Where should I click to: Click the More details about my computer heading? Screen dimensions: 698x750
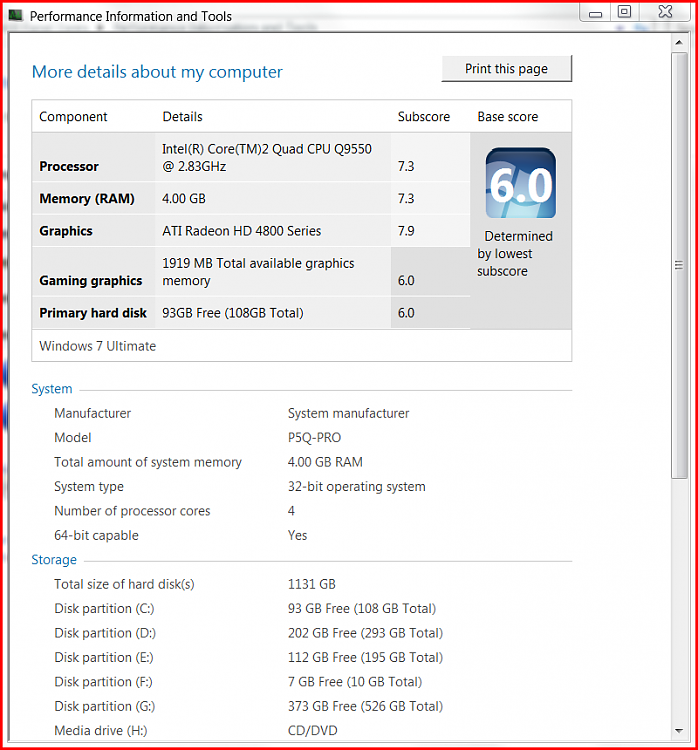coord(157,72)
